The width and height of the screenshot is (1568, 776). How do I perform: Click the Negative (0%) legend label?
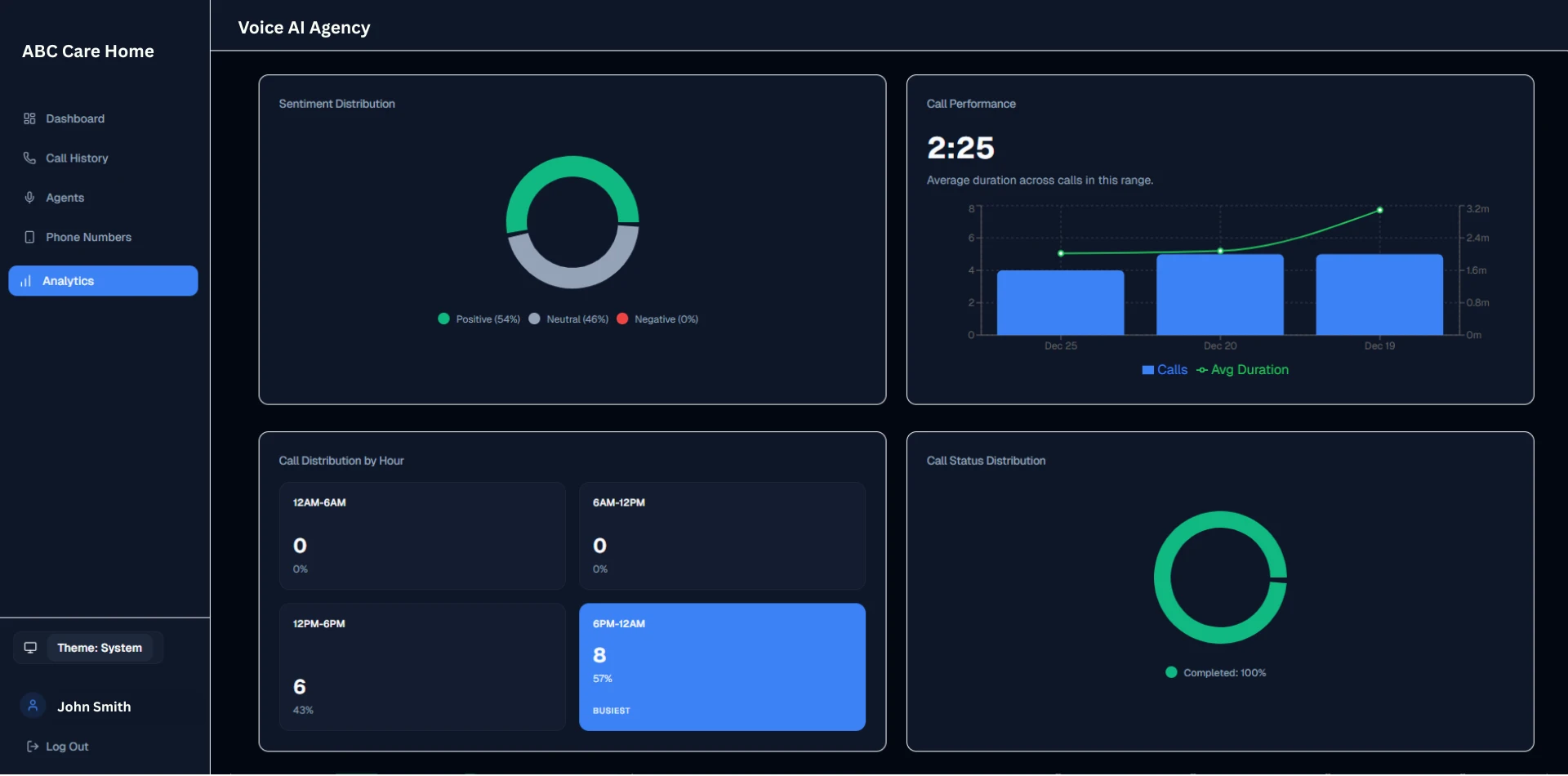[666, 319]
